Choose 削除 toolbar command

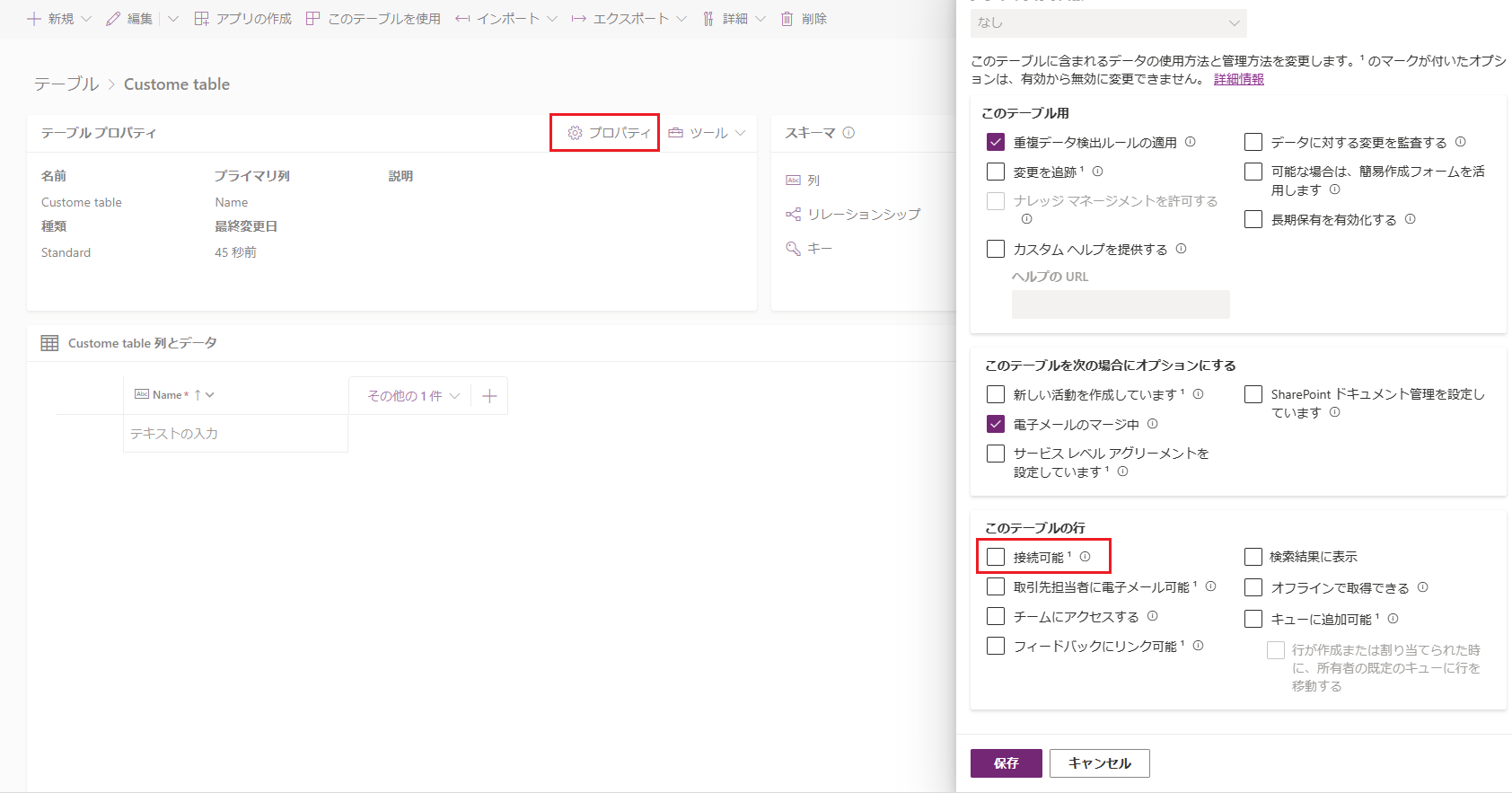[804, 19]
